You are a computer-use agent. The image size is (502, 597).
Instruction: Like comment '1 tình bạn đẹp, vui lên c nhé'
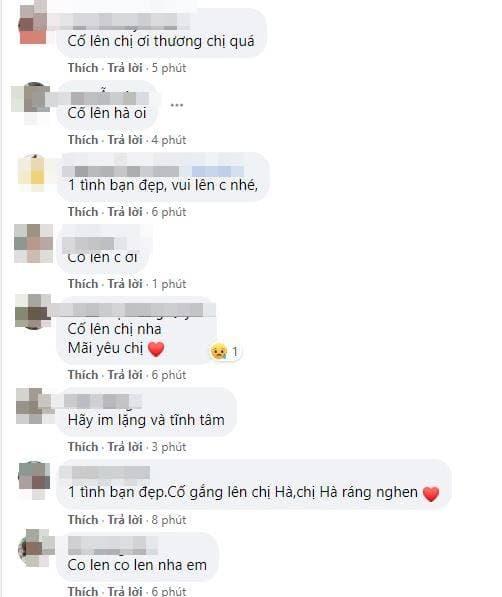click(83, 212)
